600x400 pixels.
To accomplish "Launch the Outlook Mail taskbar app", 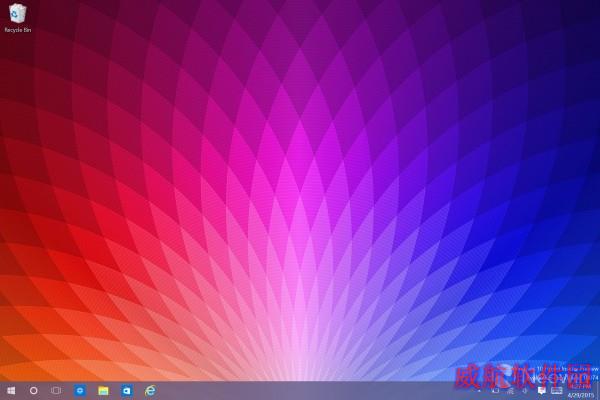I will tap(127, 390).
